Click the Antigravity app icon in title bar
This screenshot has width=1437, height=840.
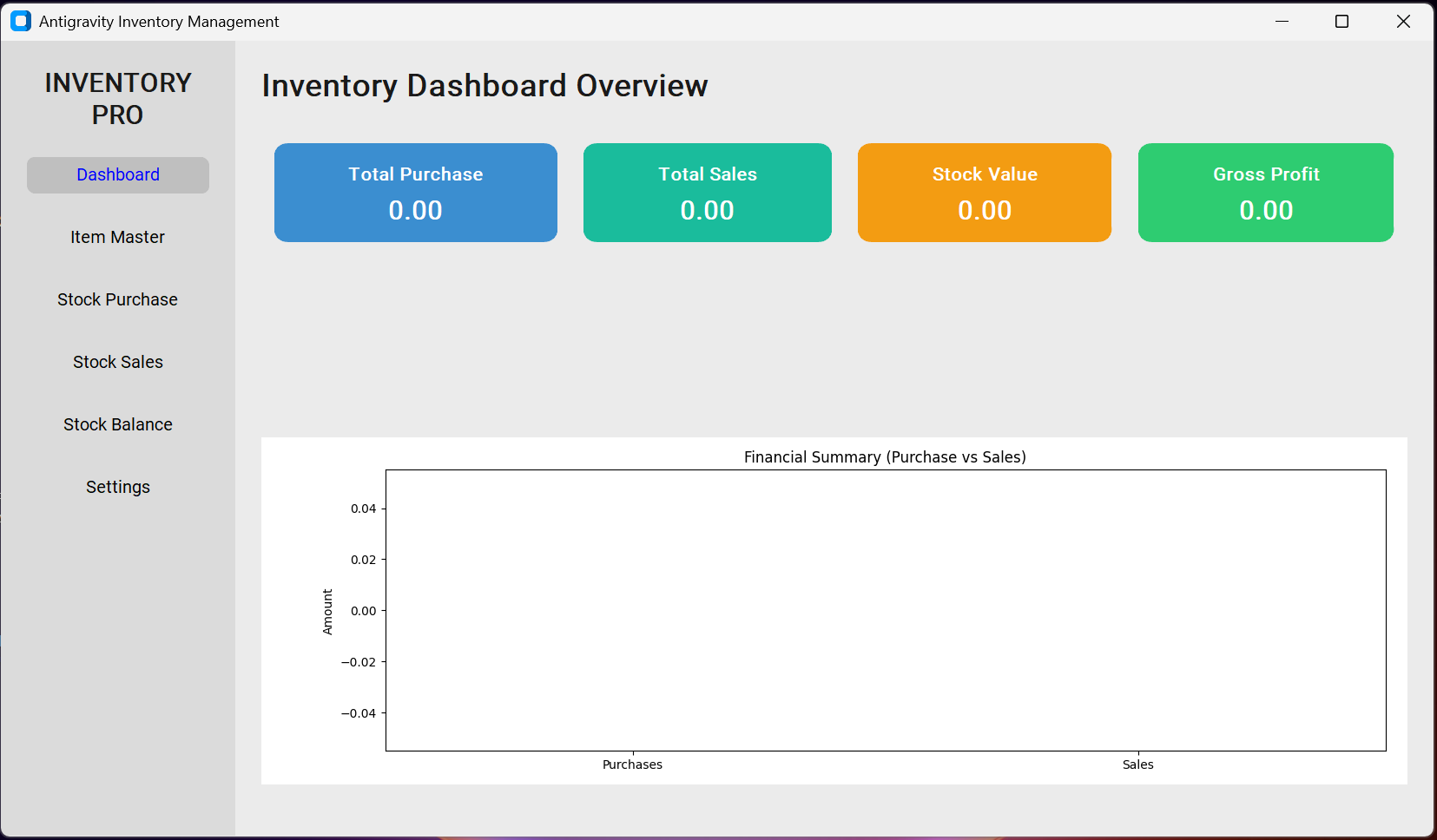click(x=20, y=21)
